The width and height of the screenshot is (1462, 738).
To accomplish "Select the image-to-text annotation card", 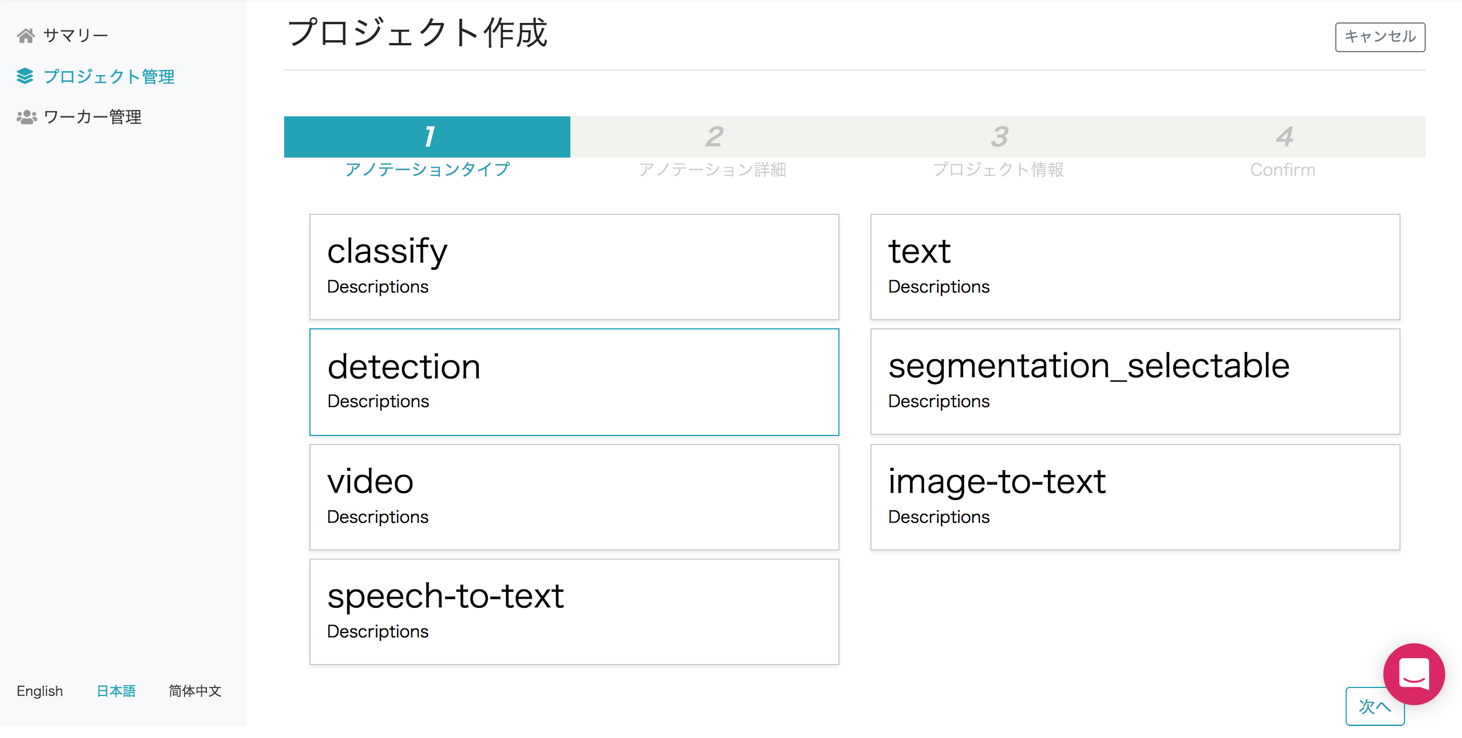I will [x=1135, y=497].
